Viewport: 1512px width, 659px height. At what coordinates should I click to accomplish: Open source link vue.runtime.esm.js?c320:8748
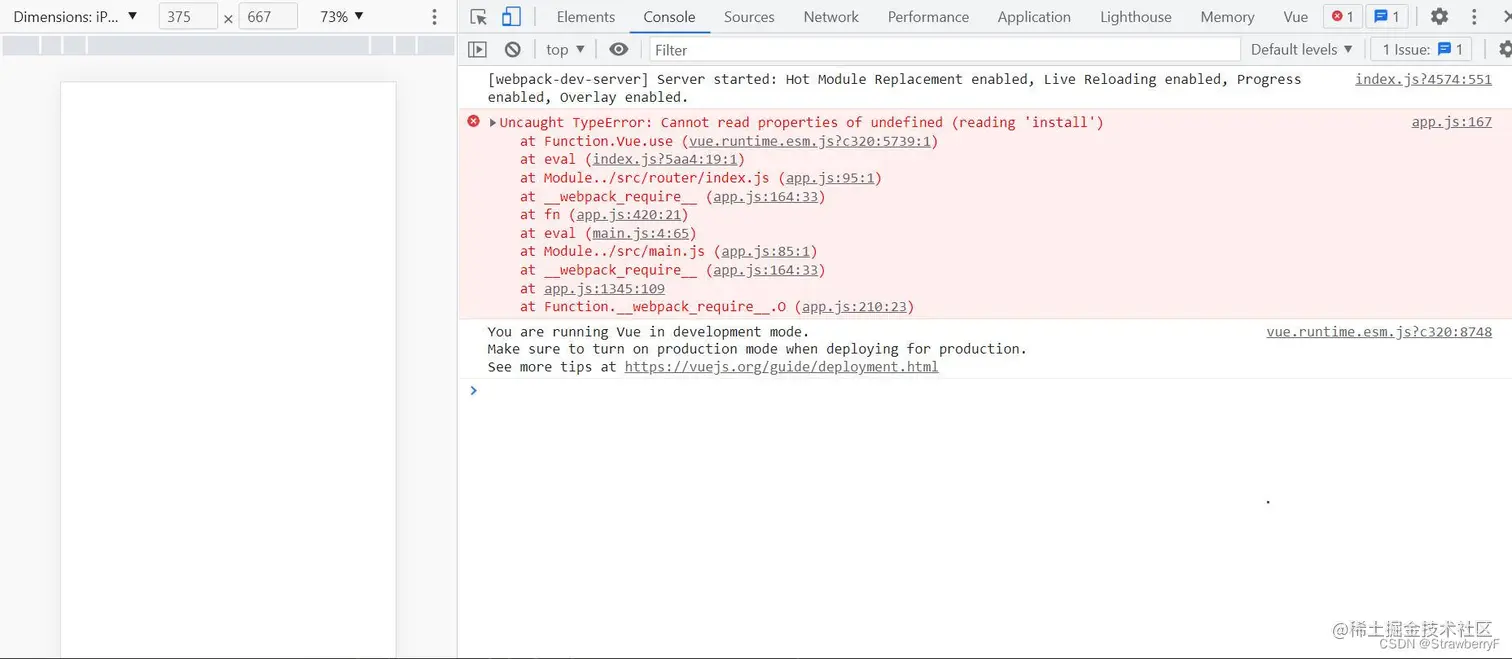[1379, 331]
